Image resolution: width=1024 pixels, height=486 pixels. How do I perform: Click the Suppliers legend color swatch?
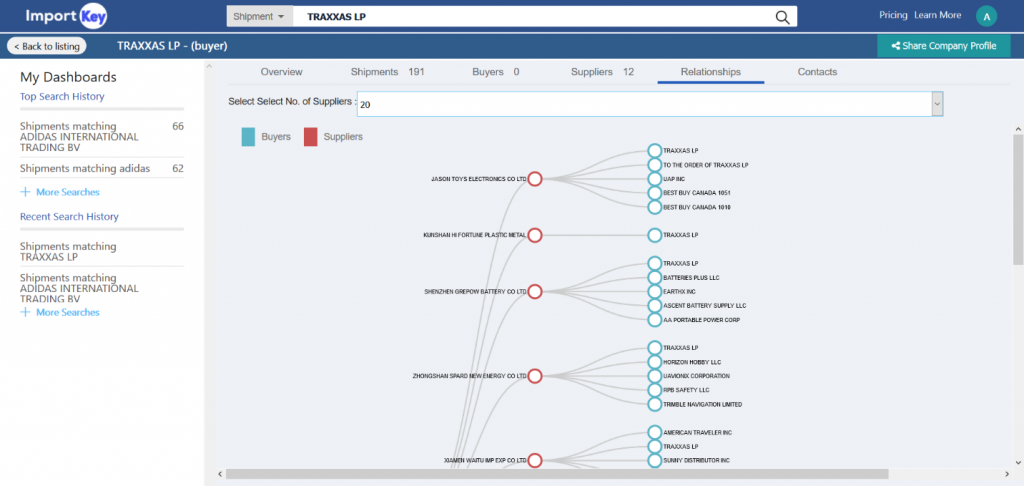(x=311, y=137)
